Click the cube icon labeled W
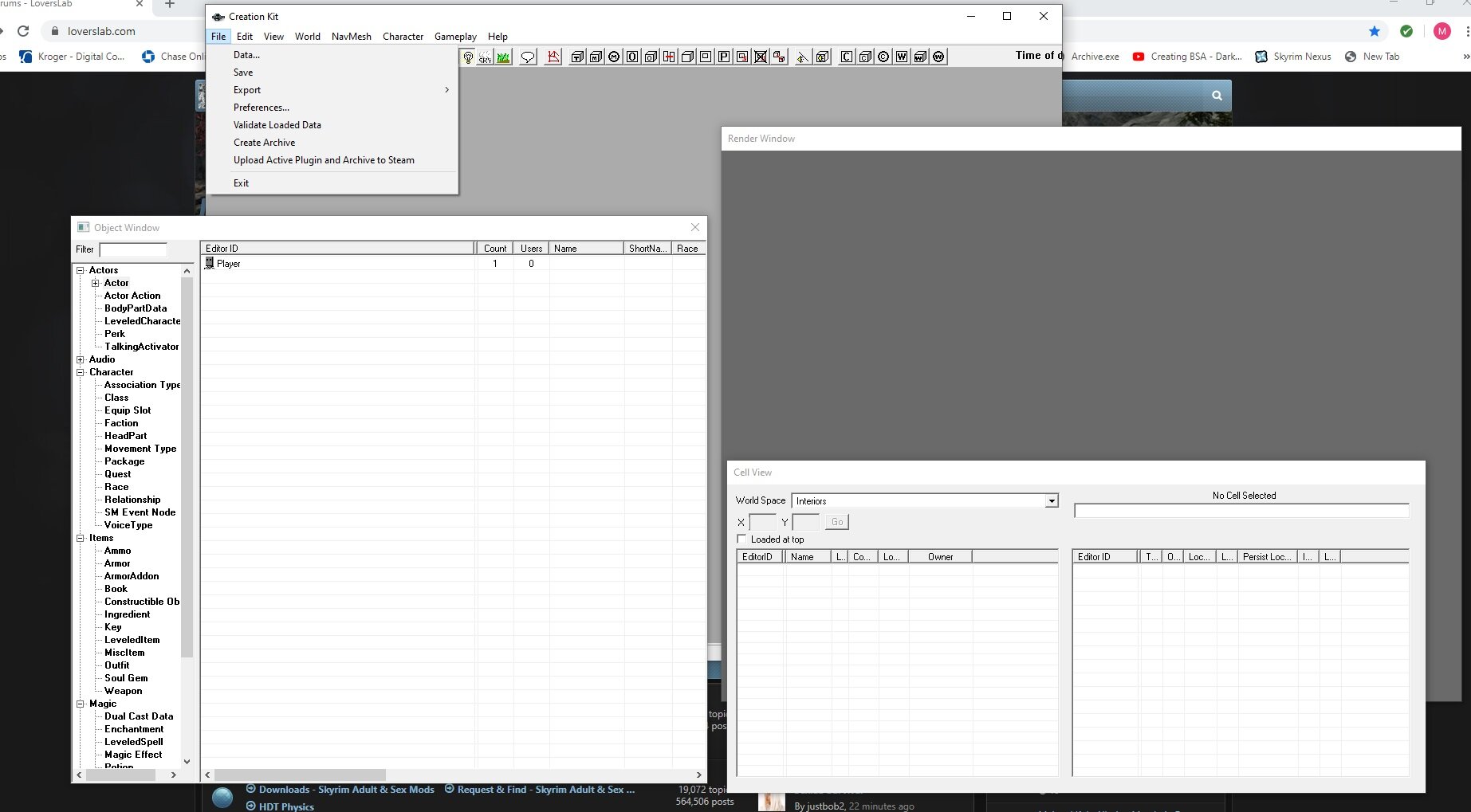1471x812 pixels. click(920, 57)
